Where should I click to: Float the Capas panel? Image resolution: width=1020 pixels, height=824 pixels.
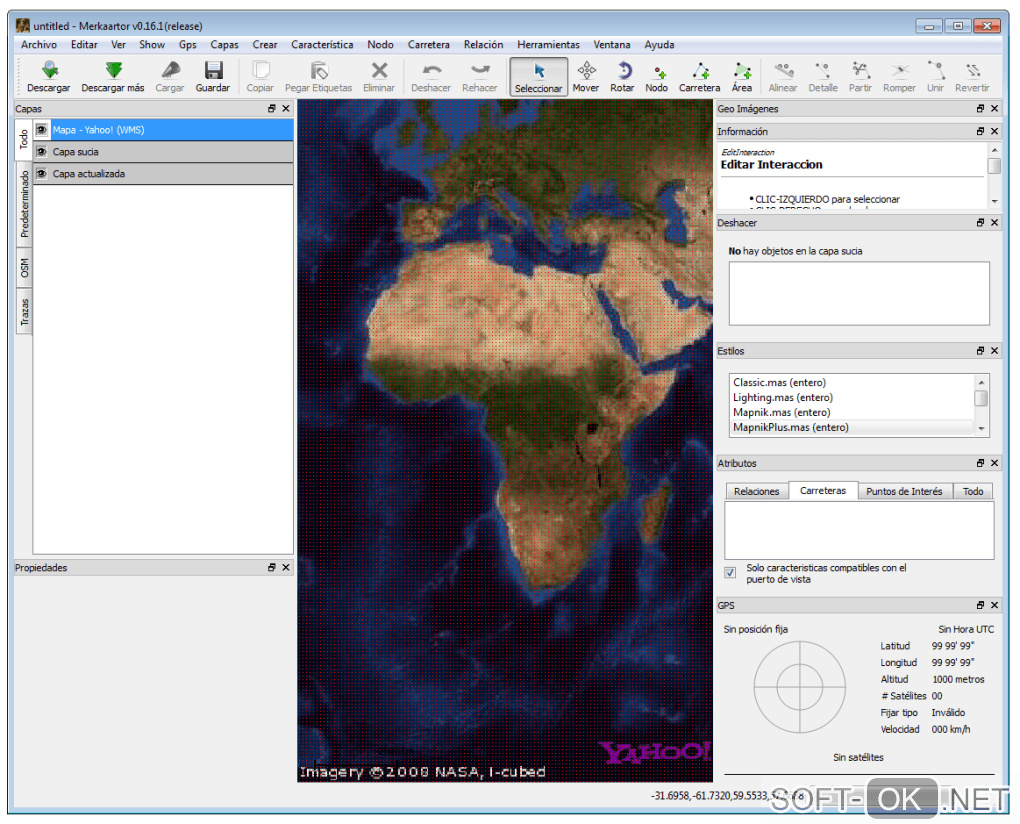coord(271,108)
